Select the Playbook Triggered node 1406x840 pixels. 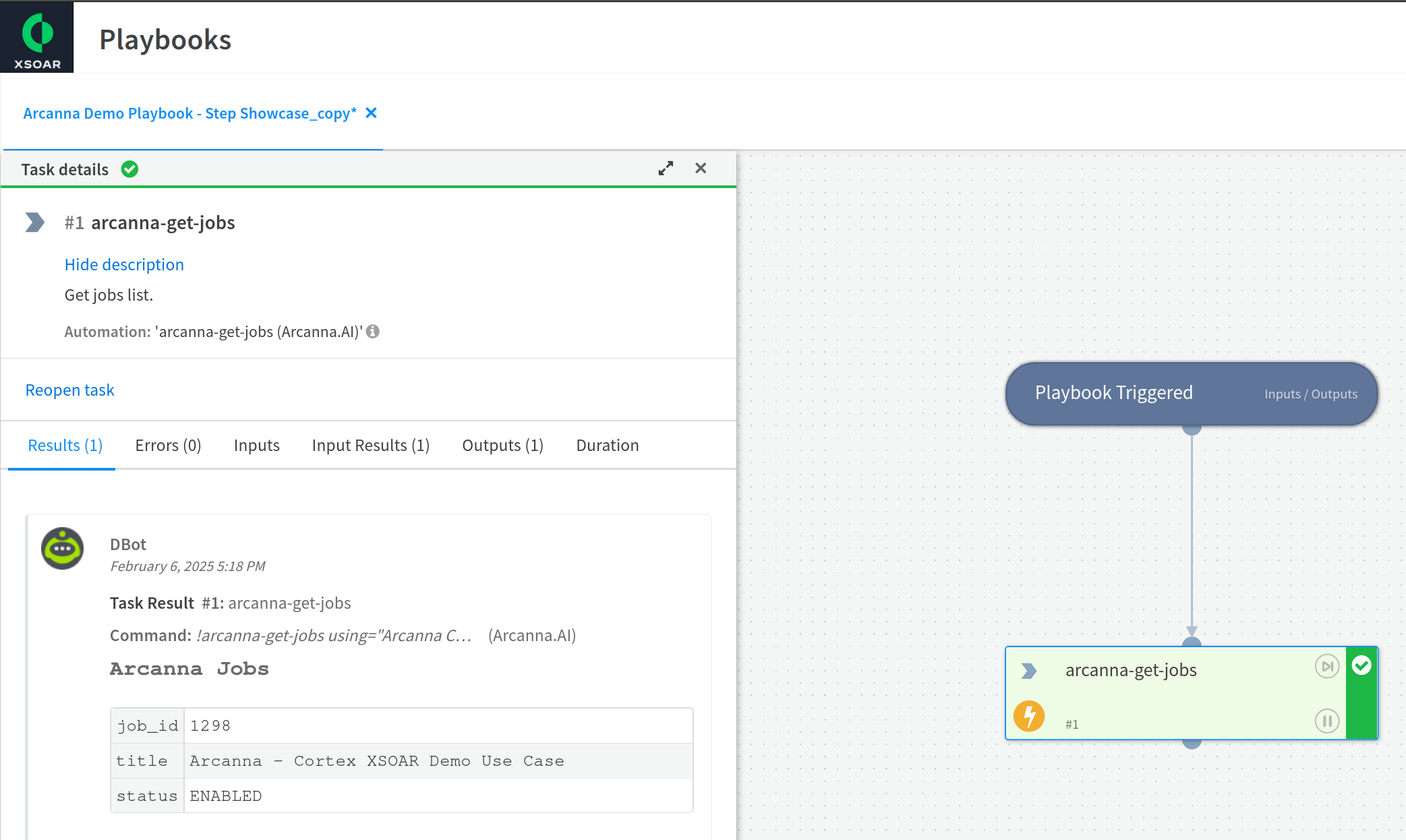click(1192, 394)
